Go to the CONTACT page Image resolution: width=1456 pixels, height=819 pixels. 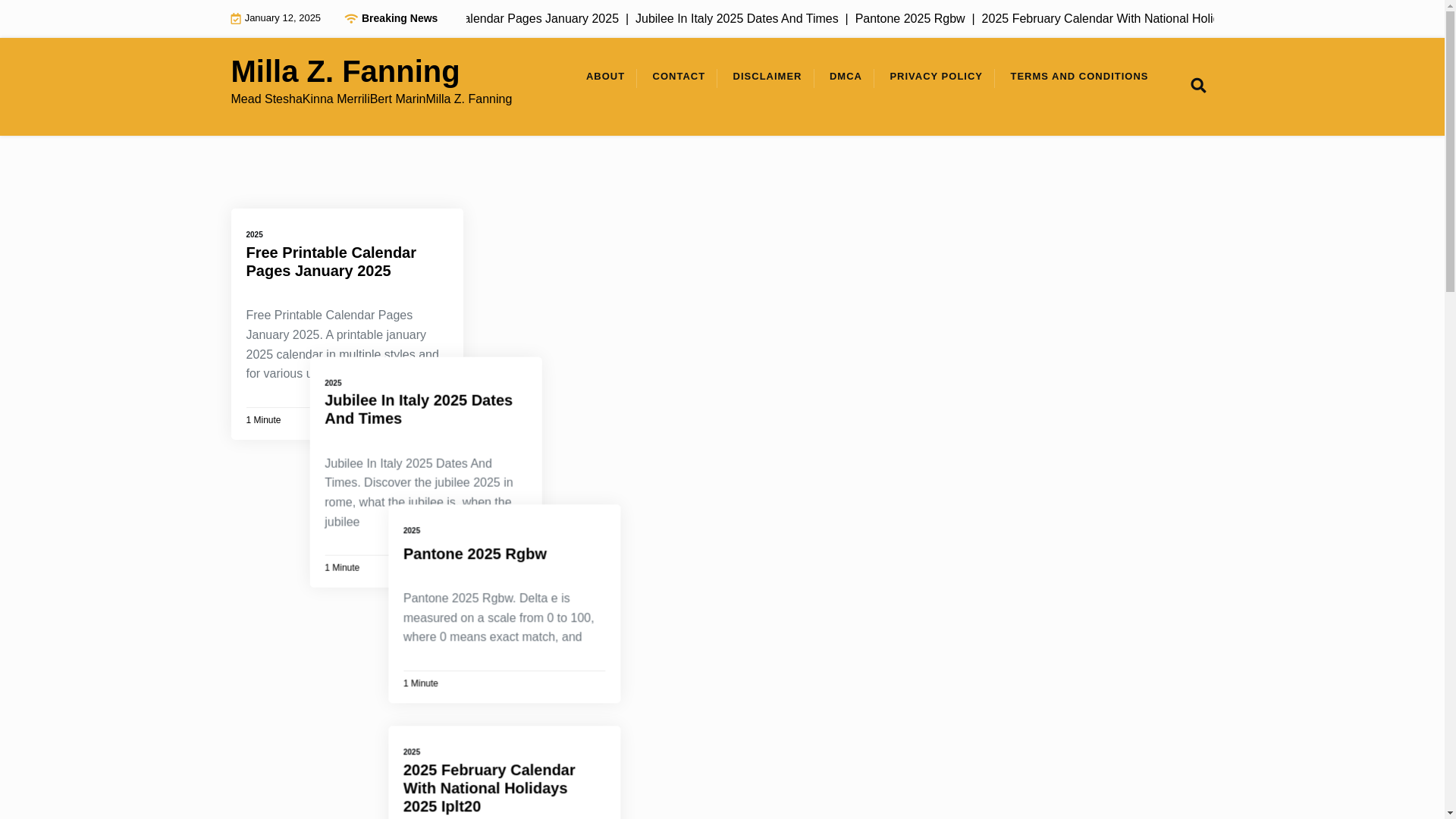679,77
